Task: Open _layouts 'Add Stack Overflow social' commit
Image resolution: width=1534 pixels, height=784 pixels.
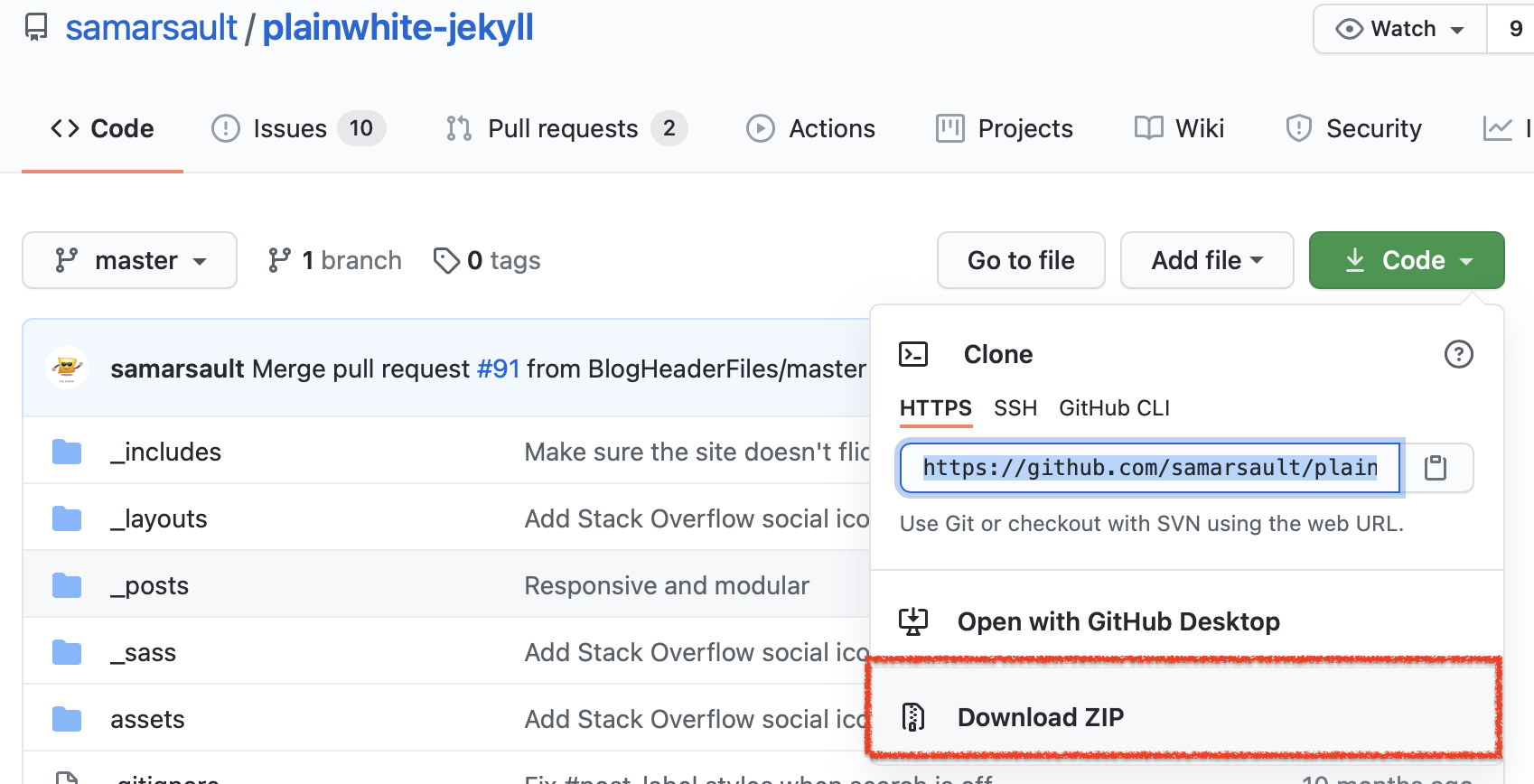Action: 697,518
